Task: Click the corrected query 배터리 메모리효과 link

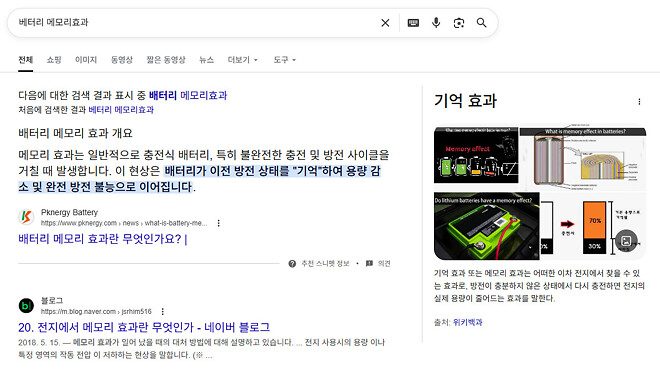Action: (x=188, y=95)
